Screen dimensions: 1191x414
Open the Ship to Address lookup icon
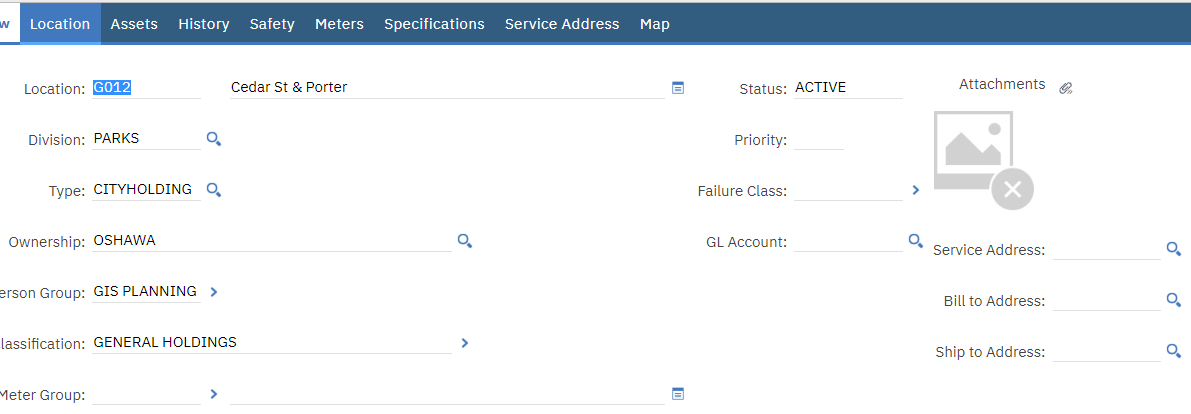pyautogui.click(x=1174, y=351)
